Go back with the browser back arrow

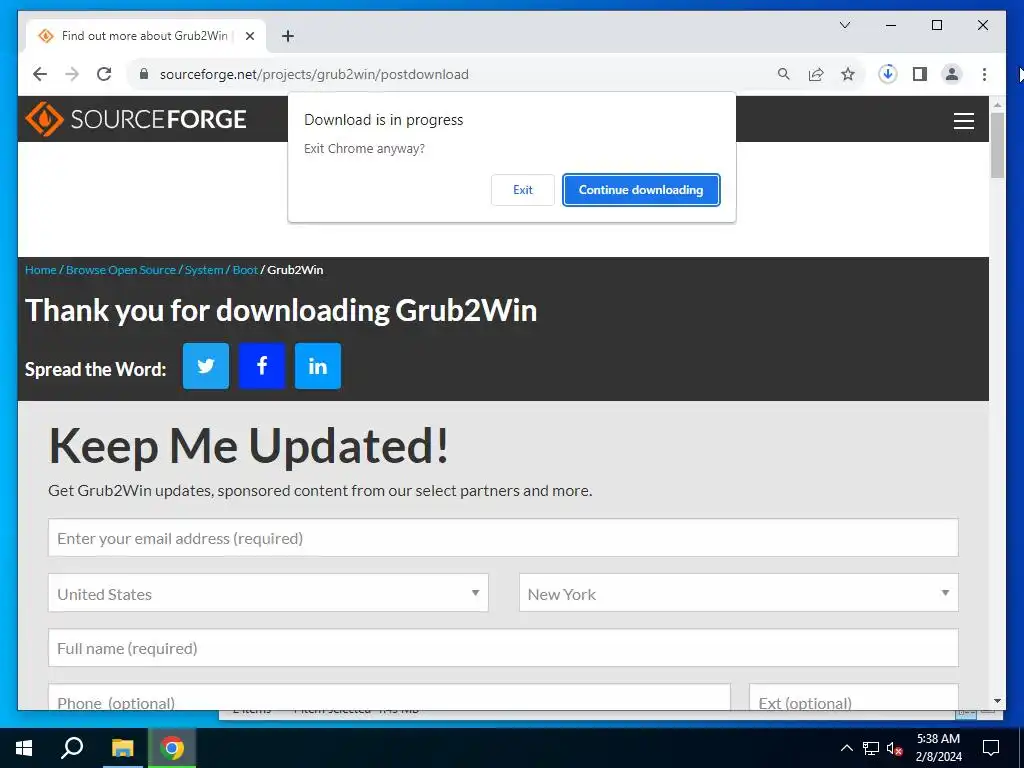click(40, 74)
